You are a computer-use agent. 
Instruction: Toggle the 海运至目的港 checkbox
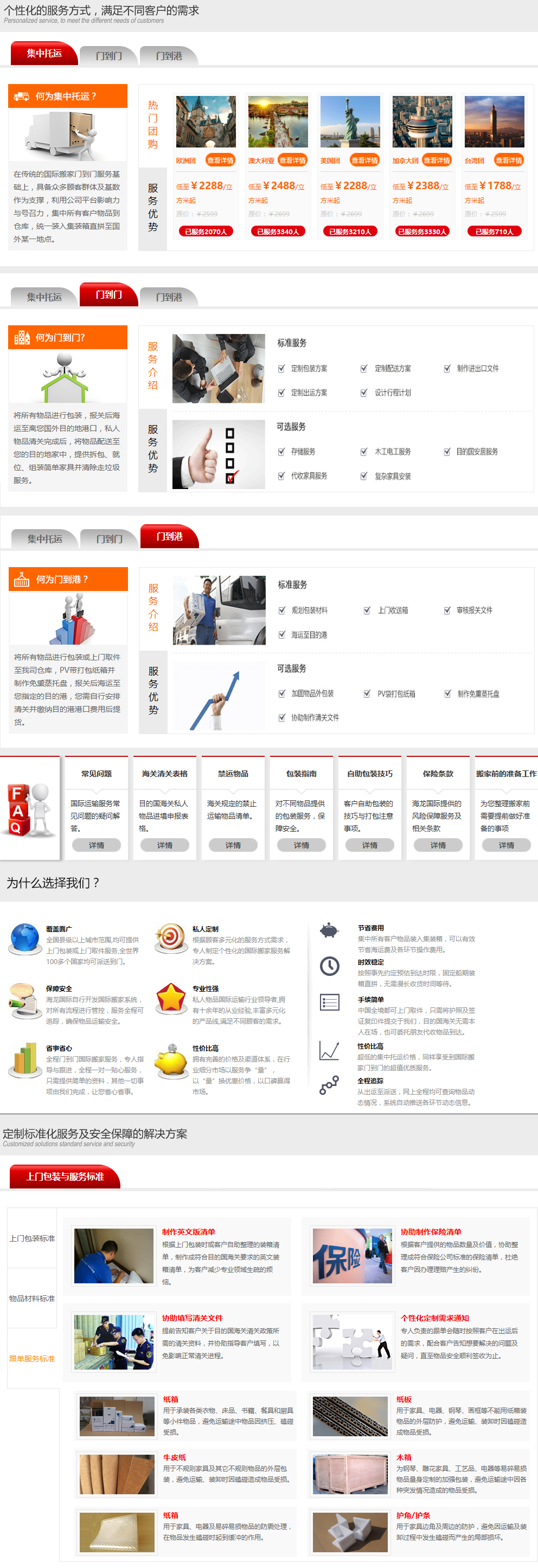[x=282, y=635]
